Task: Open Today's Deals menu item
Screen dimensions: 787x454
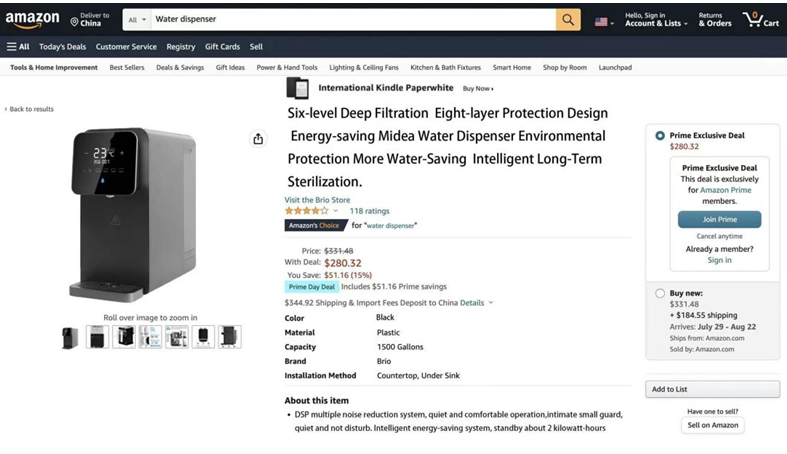Action: (x=62, y=47)
